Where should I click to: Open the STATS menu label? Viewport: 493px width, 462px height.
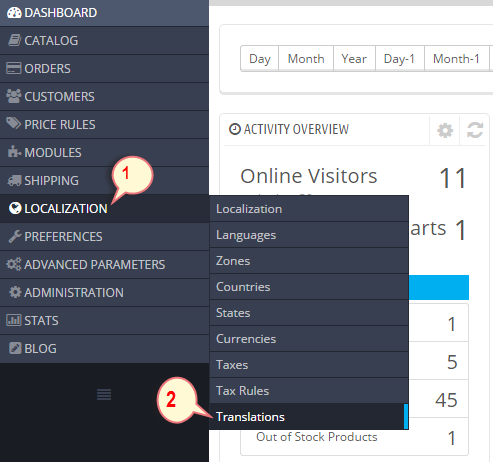coord(41,321)
